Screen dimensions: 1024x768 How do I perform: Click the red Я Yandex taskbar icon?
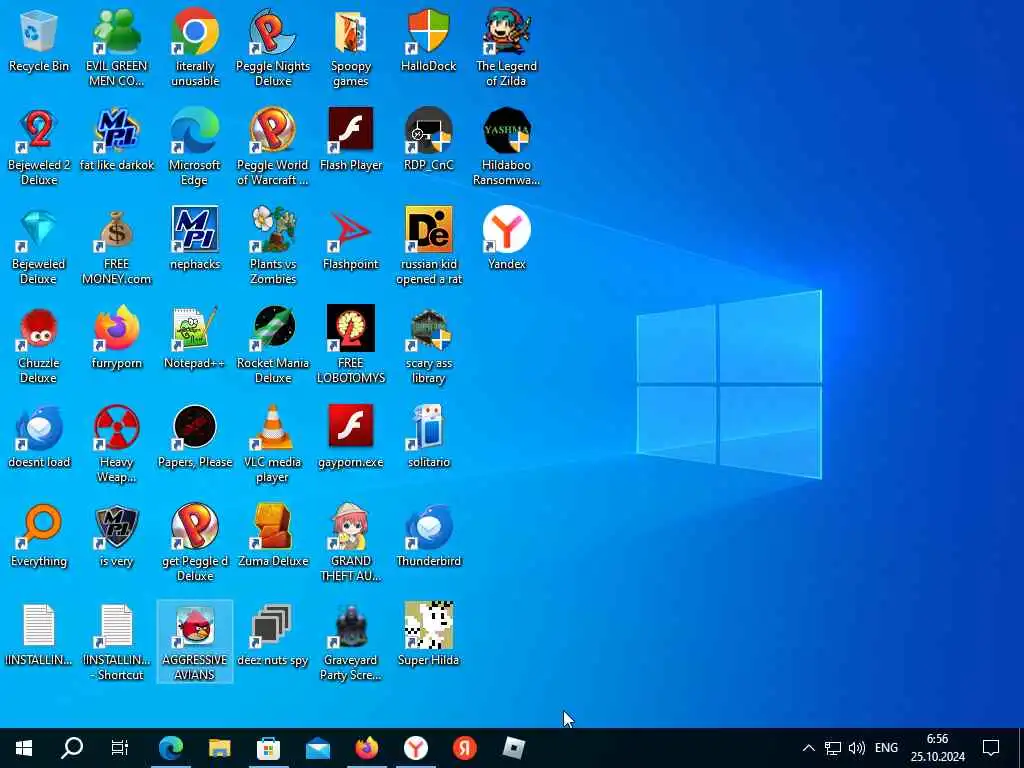(x=464, y=748)
